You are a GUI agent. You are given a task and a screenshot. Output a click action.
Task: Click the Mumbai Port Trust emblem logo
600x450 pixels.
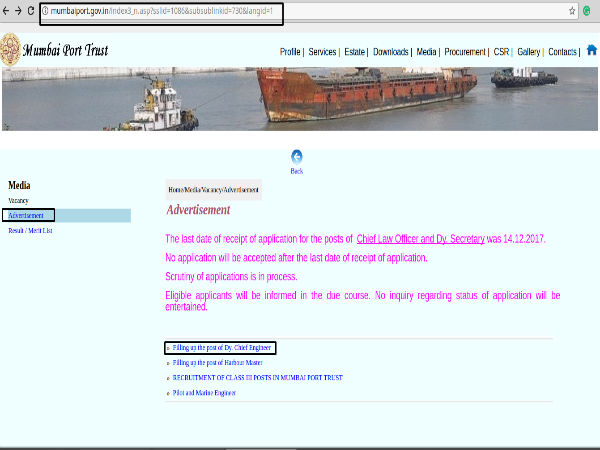point(10,50)
